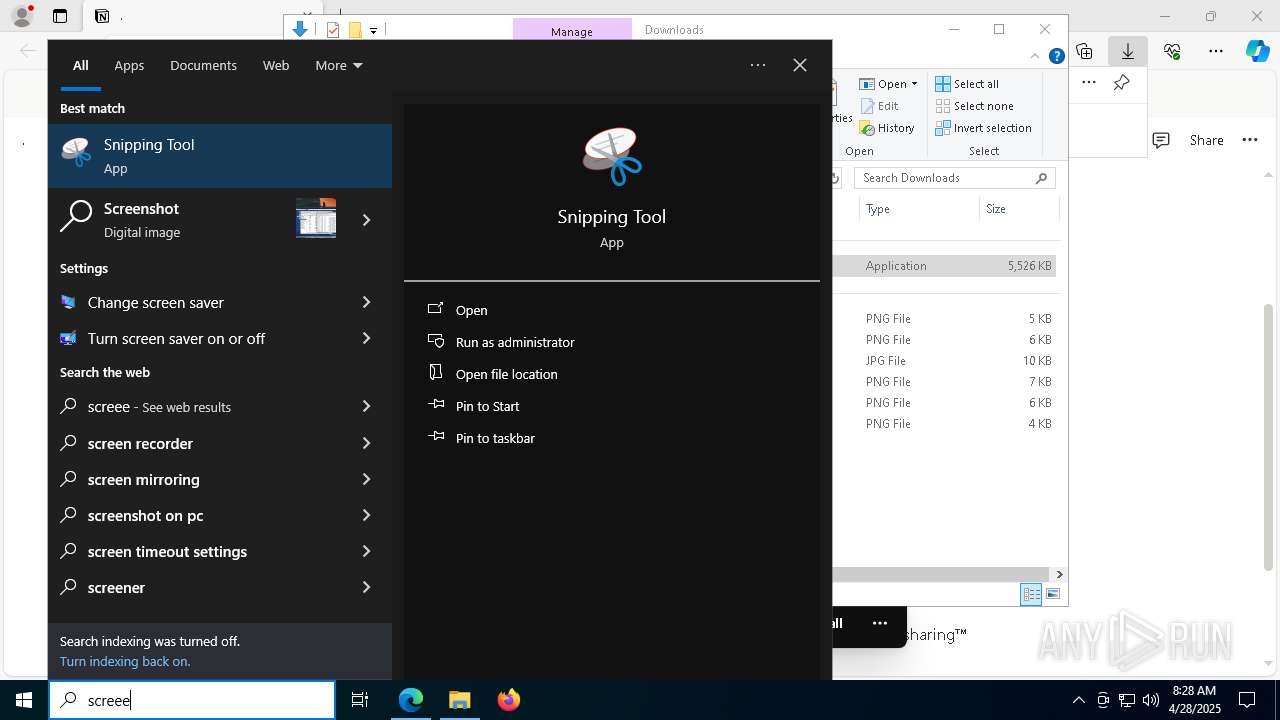Click Edit in Explorer ribbon
Viewport: 1280px width, 720px height.
pos(879,106)
